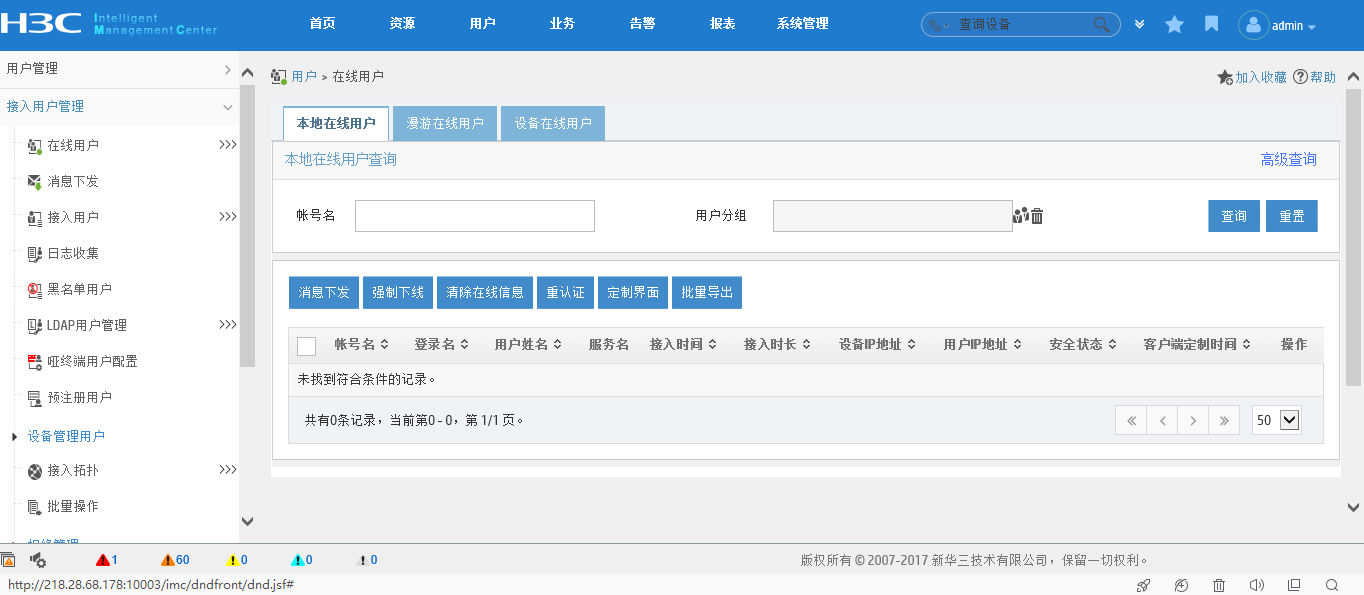1364x595 pixels.
Task: Collapse the 接入用户管理 section chevron
Action: click(x=228, y=107)
